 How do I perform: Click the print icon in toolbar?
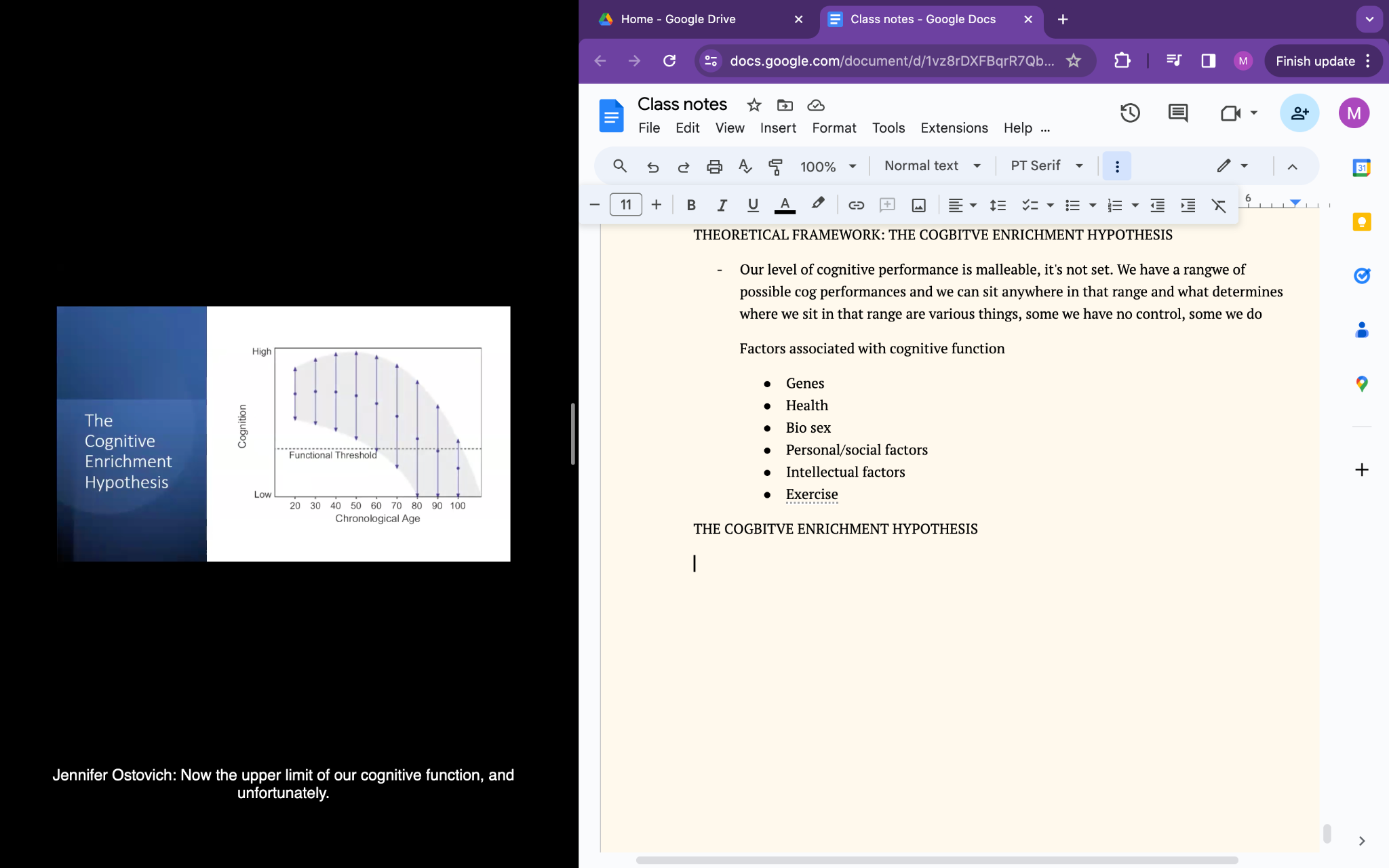point(714,166)
